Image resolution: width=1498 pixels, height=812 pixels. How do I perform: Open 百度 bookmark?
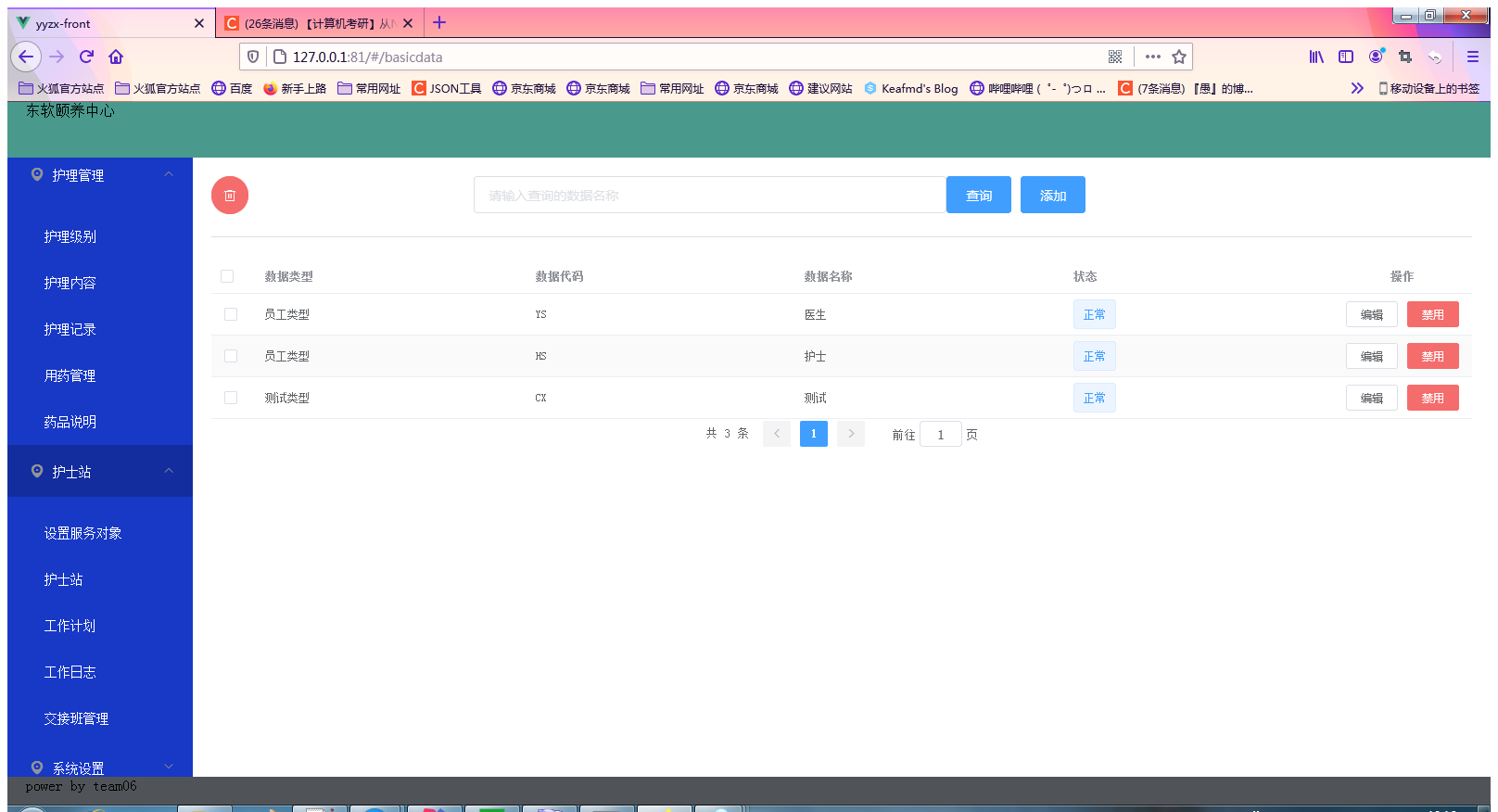(232, 88)
